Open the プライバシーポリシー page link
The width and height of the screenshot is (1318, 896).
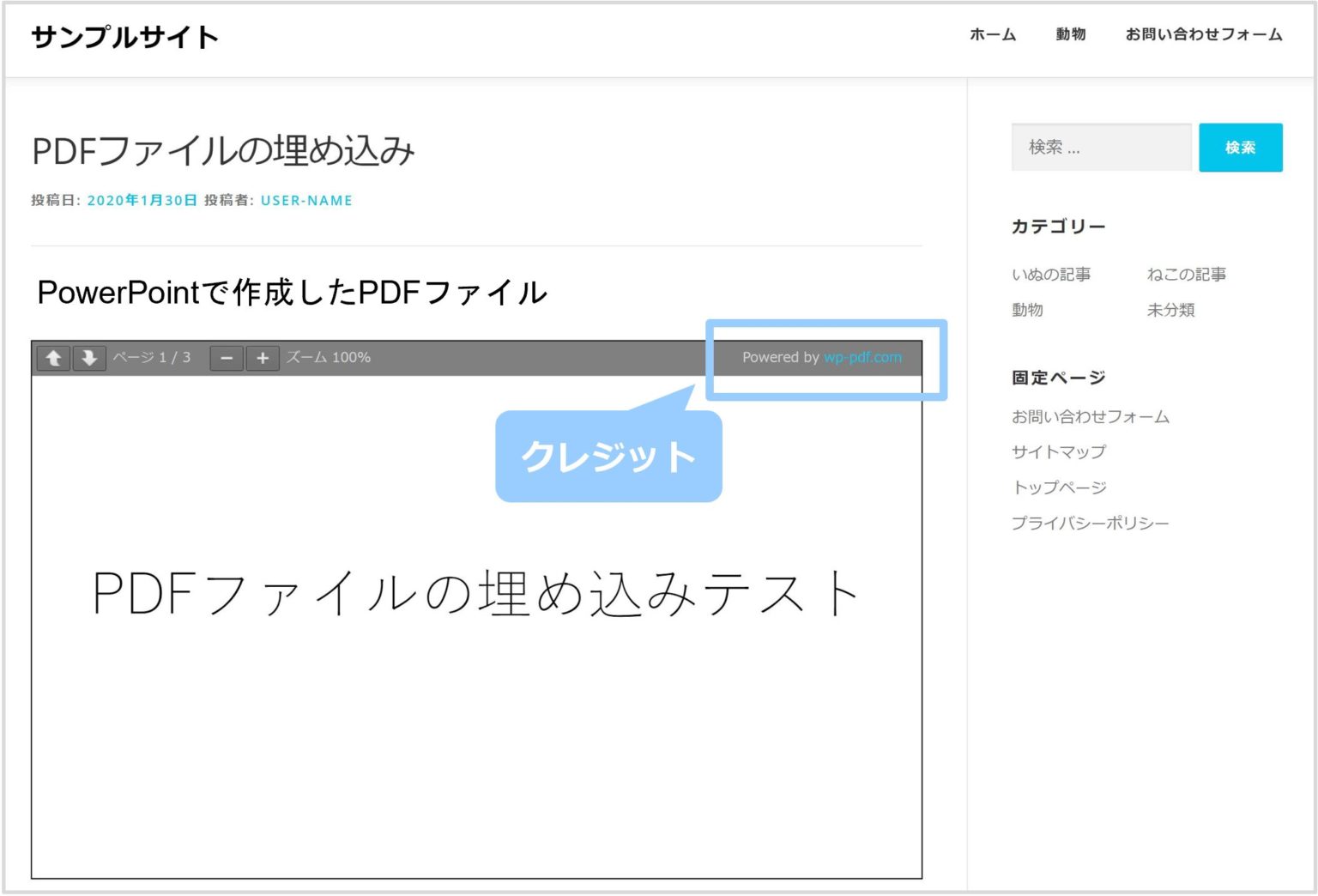(1090, 522)
